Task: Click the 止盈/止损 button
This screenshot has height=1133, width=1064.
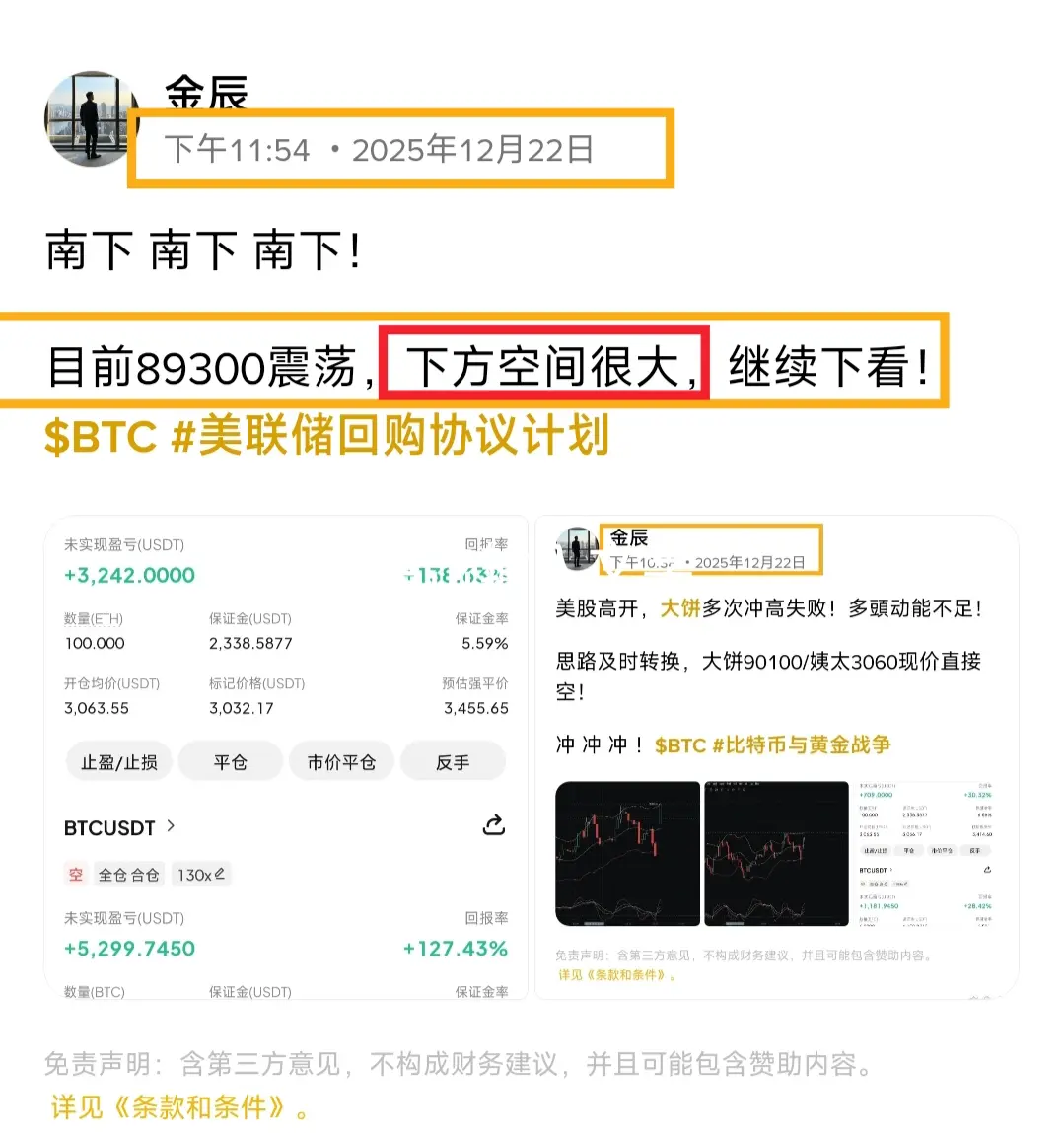Action: pos(119,762)
